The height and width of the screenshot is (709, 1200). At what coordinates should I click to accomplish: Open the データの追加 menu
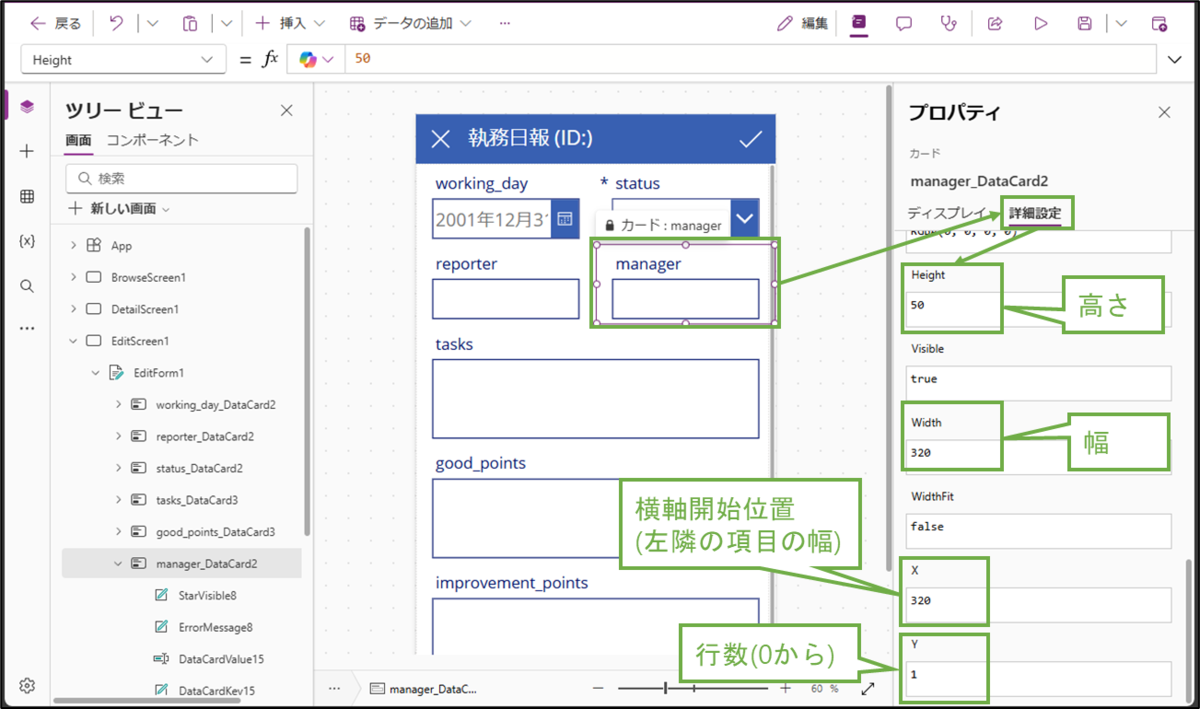(410, 23)
